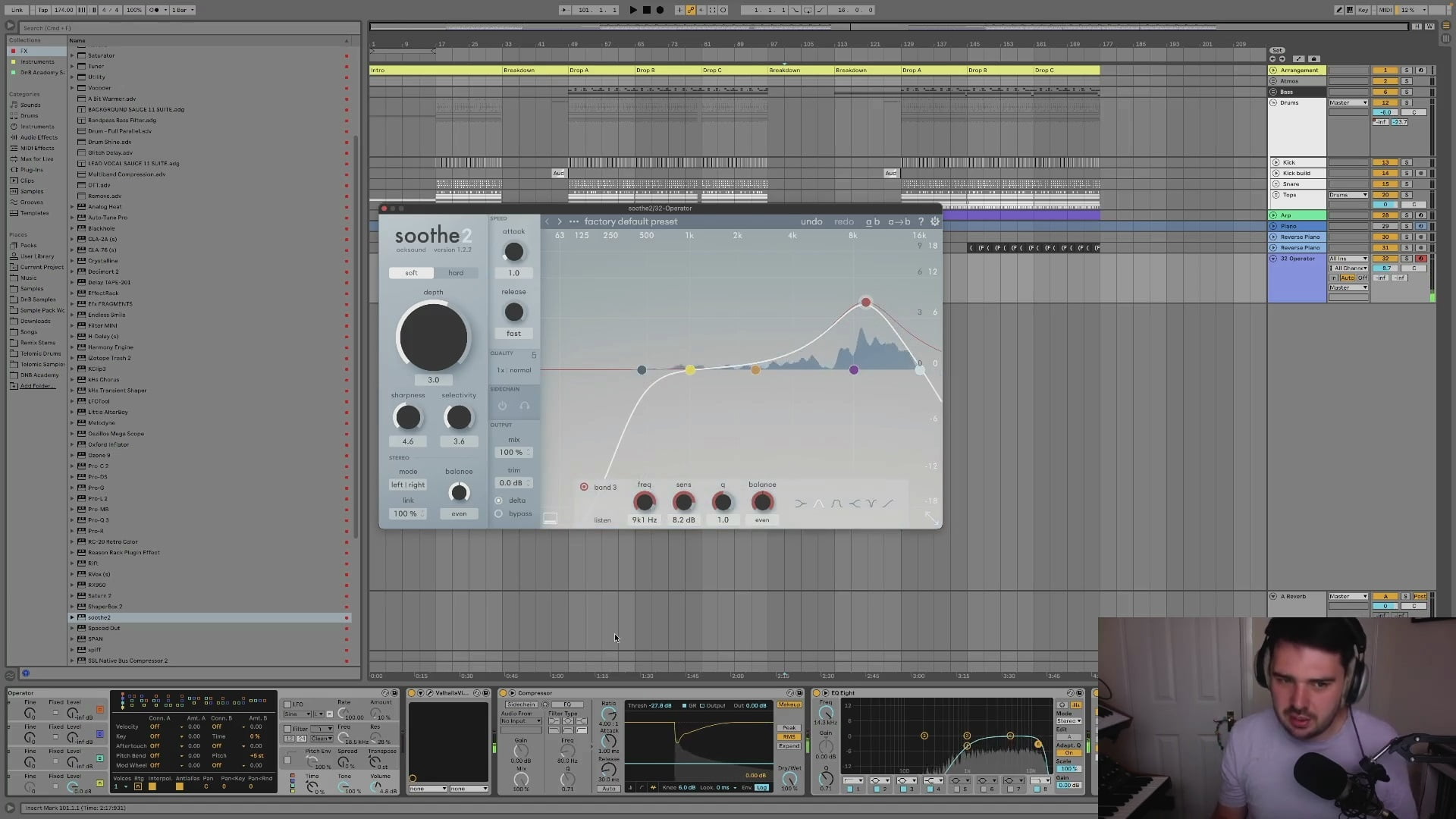The height and width of the screenshot is (819, 1456).
Task: Click the sidechain listen headphones icon
Action: tap(524, 406)
